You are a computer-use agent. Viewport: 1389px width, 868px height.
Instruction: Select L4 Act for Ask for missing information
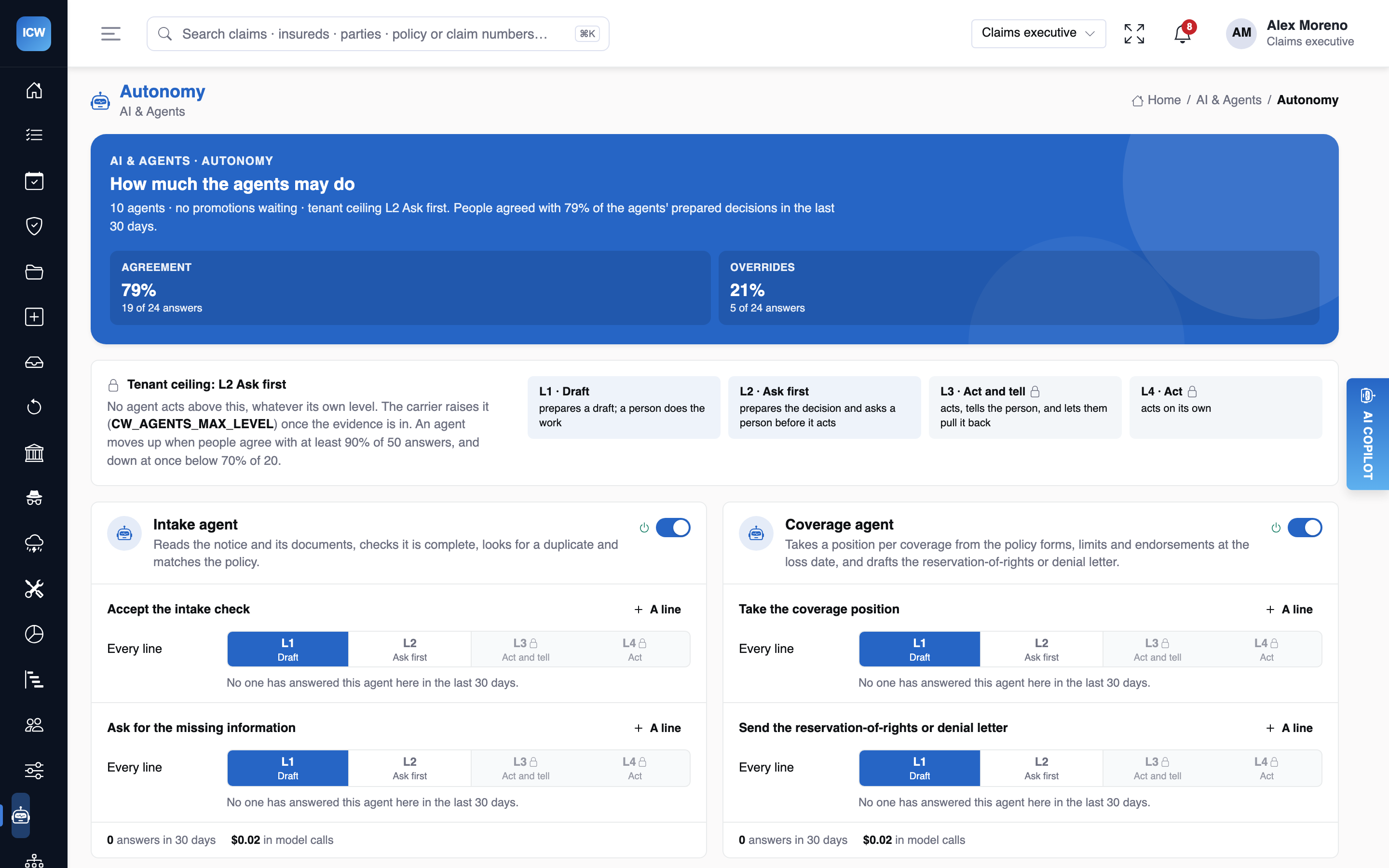[x=634, y=768]
